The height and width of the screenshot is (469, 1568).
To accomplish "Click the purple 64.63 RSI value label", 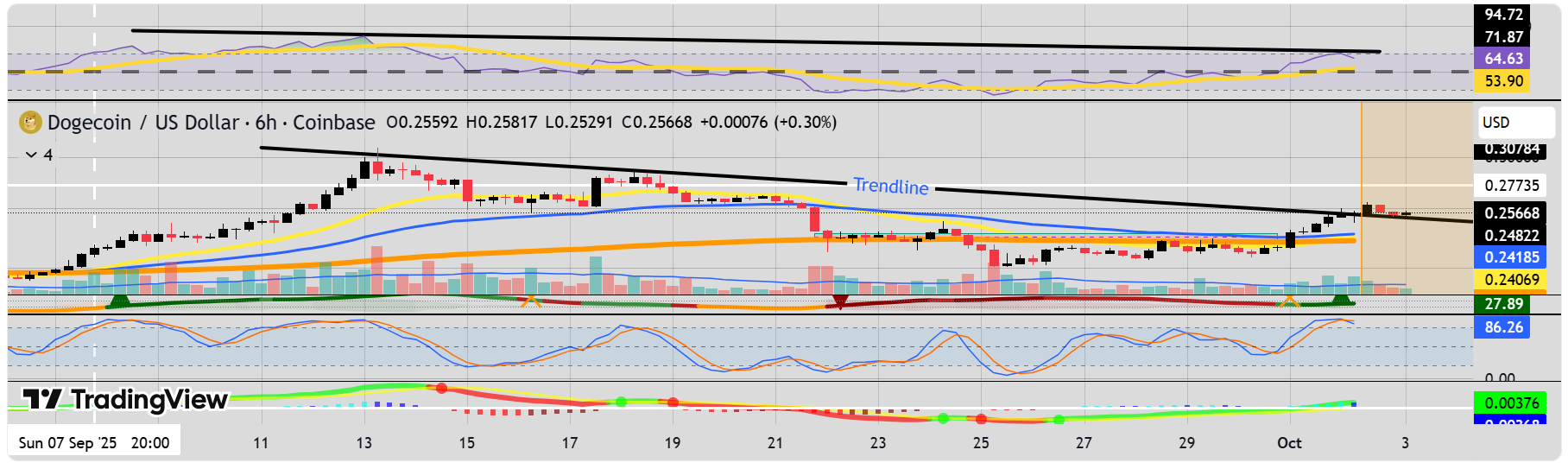I will (1502, 59).
